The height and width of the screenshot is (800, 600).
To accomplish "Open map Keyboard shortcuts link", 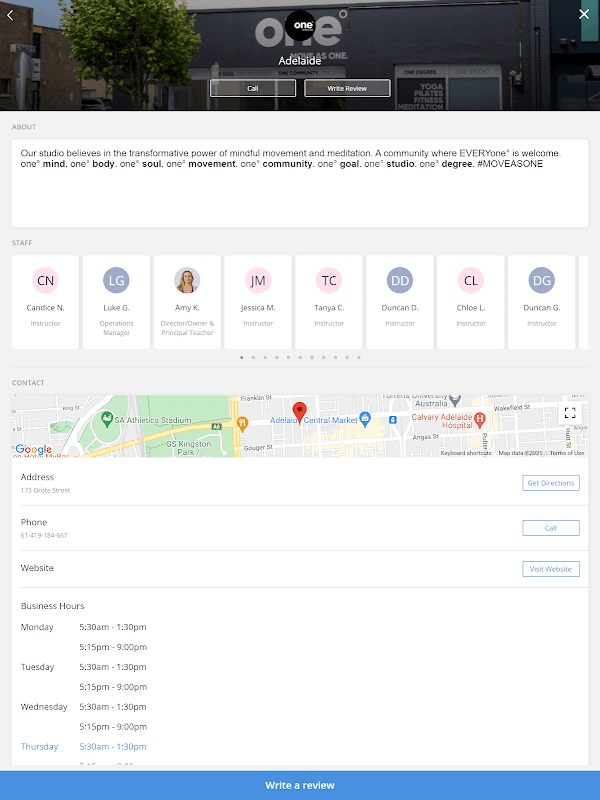I will (466, 453).
